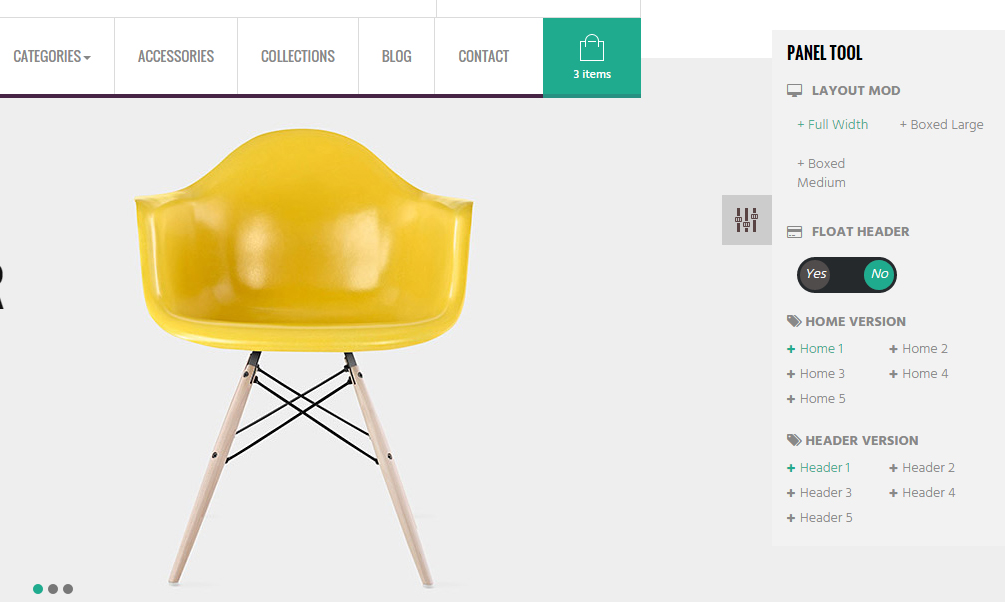1005x602 pixels.
Task: Jump to the third carousel slide dot
Action: (68, 589)
